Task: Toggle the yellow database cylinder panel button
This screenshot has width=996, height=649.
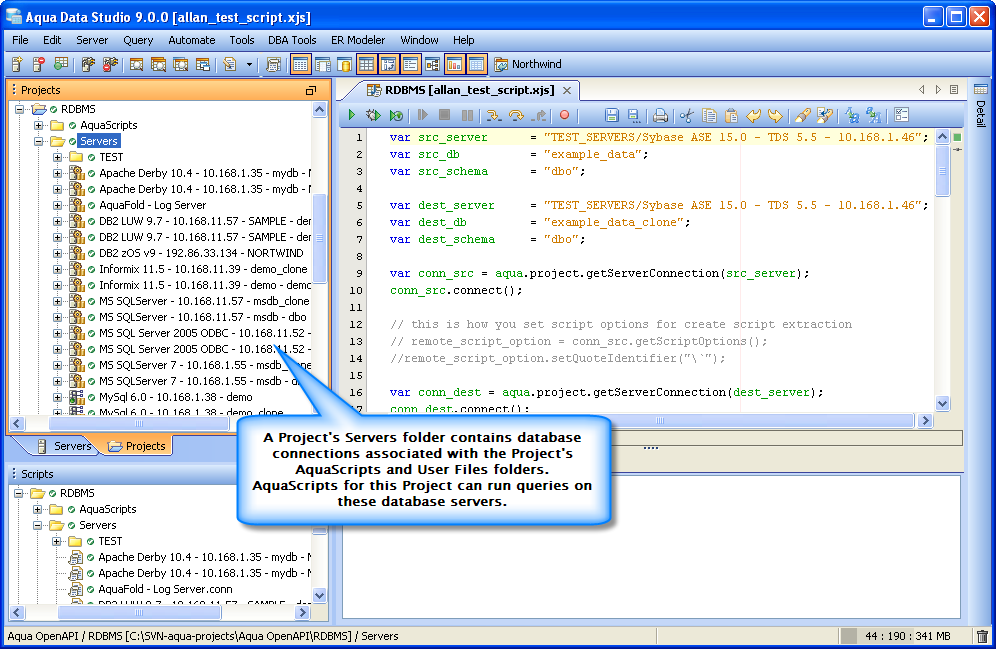Action: pos(344,64)
